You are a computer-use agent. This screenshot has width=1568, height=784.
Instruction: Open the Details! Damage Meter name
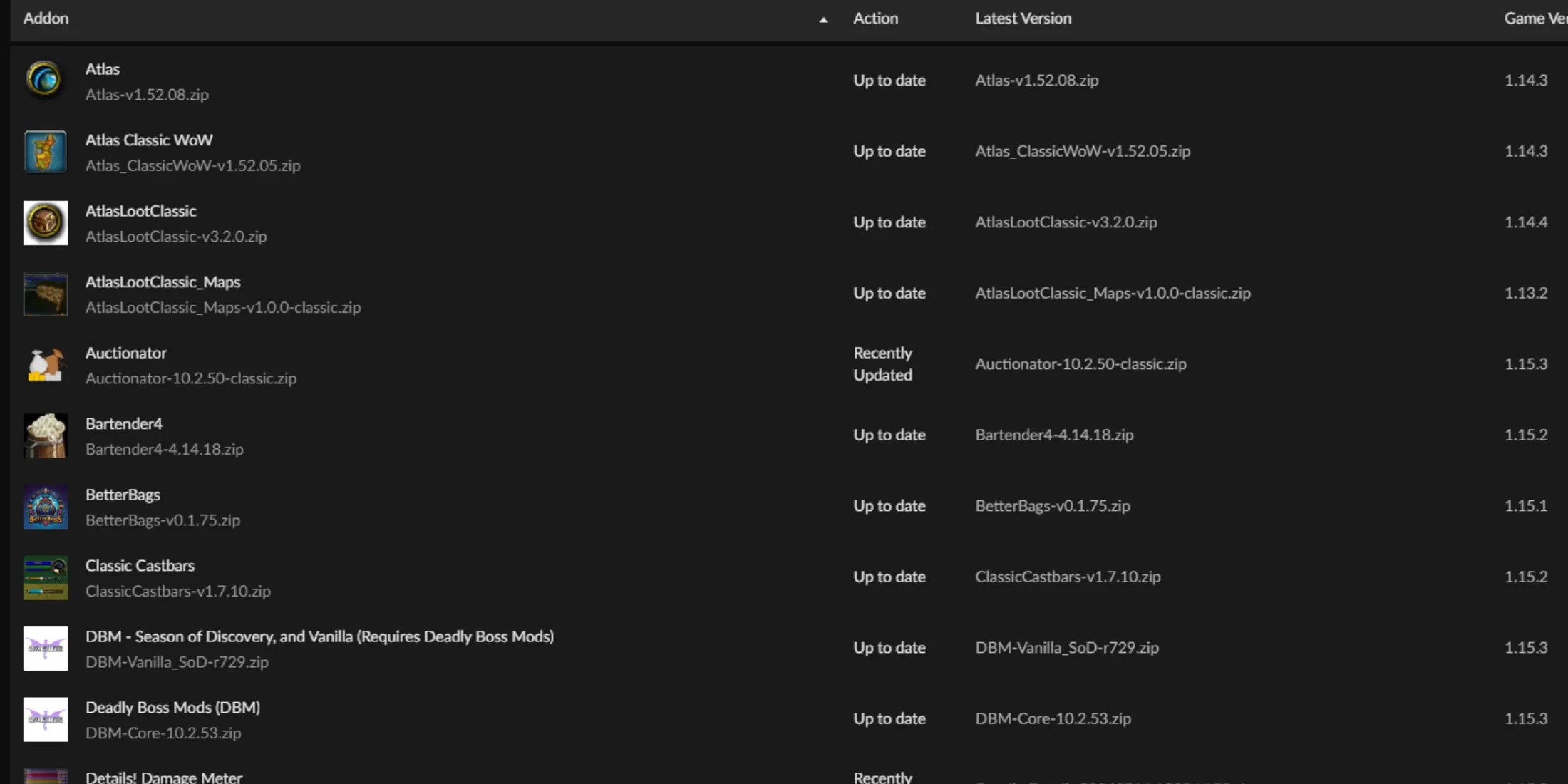point(164,777)
